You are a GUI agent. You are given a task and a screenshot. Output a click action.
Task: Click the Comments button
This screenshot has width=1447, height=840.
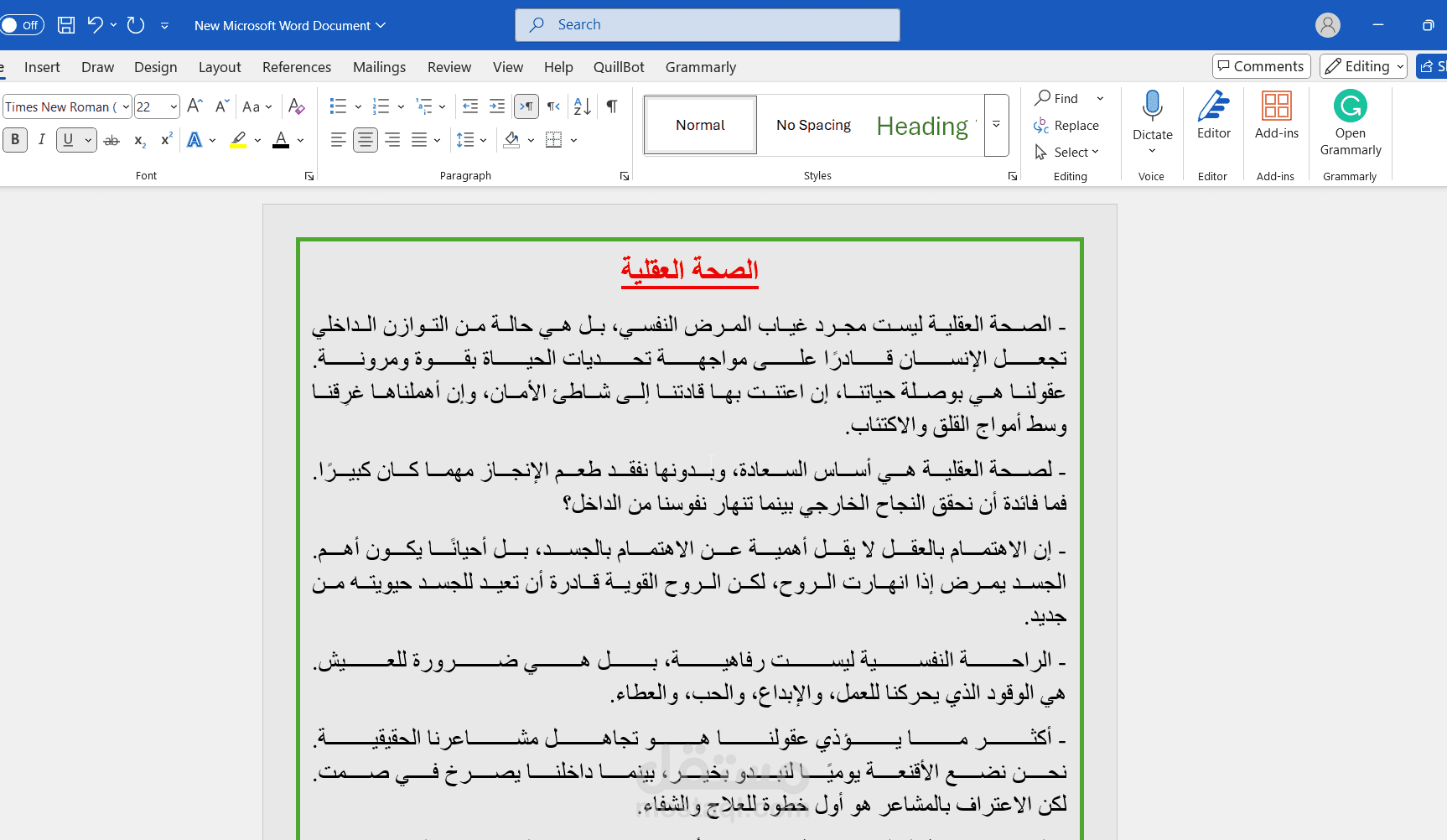coord(1261,66)
